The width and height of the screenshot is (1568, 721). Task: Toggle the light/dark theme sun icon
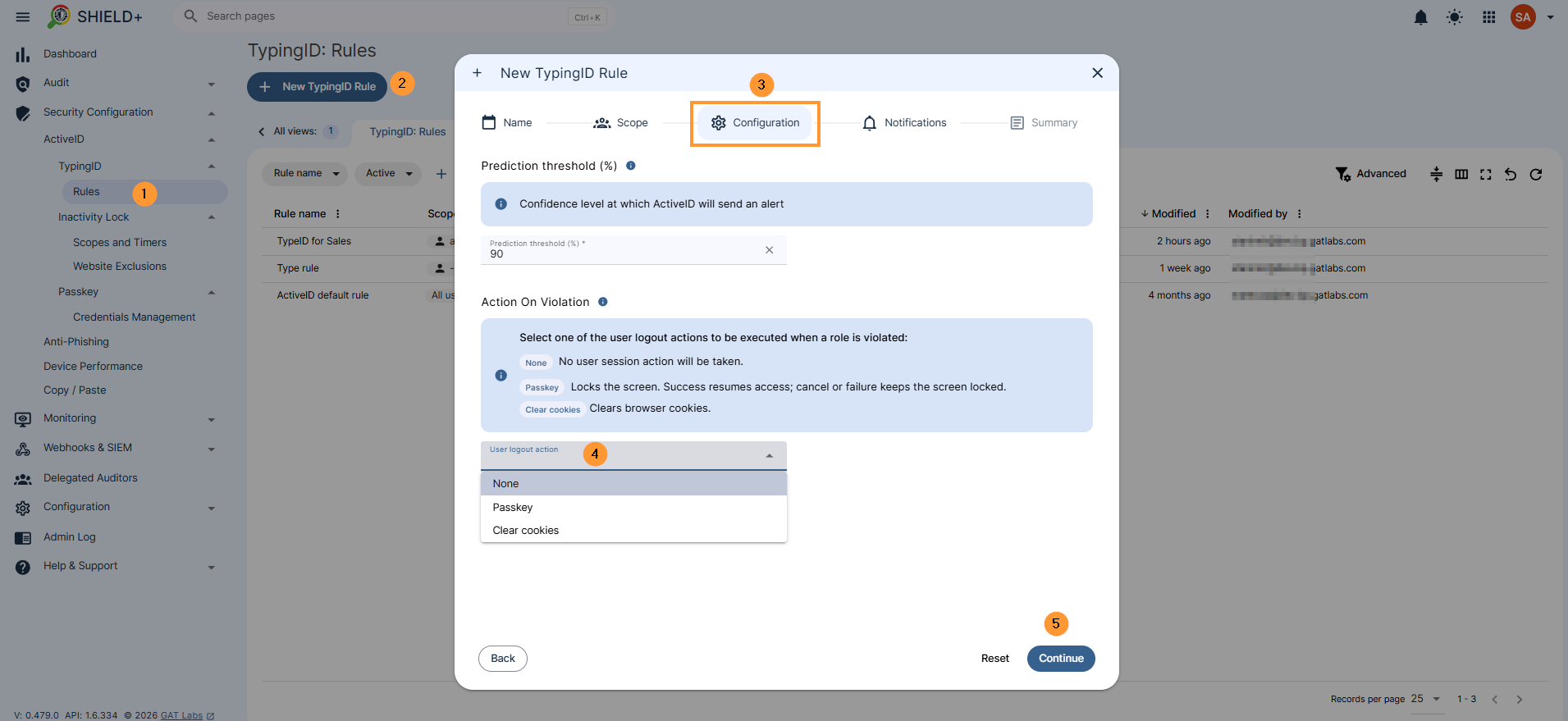pos(1455,17)
